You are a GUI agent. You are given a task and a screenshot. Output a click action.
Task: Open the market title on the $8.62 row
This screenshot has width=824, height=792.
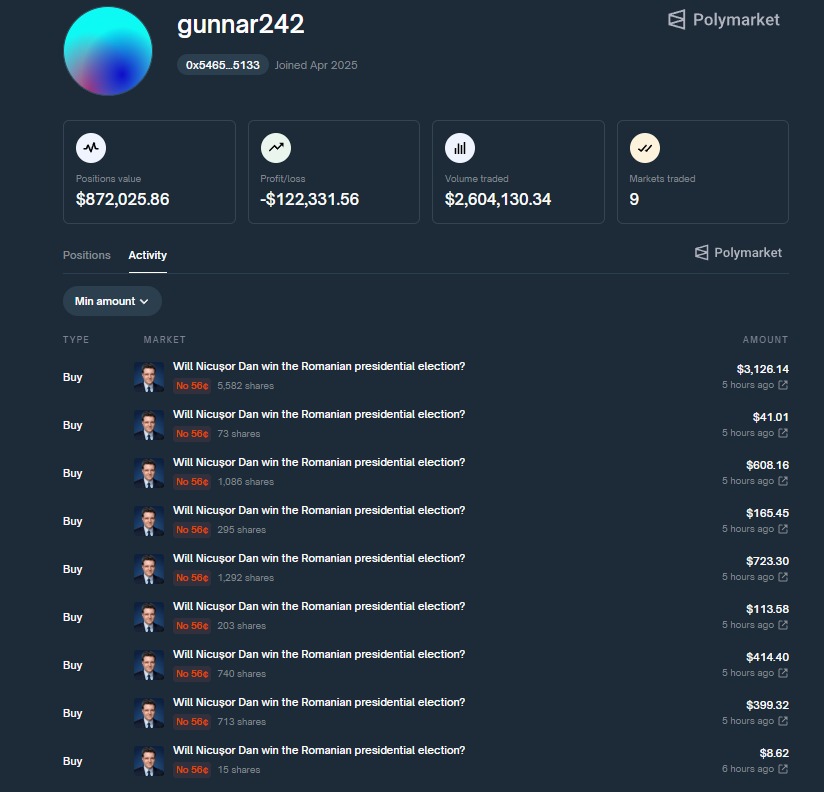pyautogui.click(x=319, y=750)
